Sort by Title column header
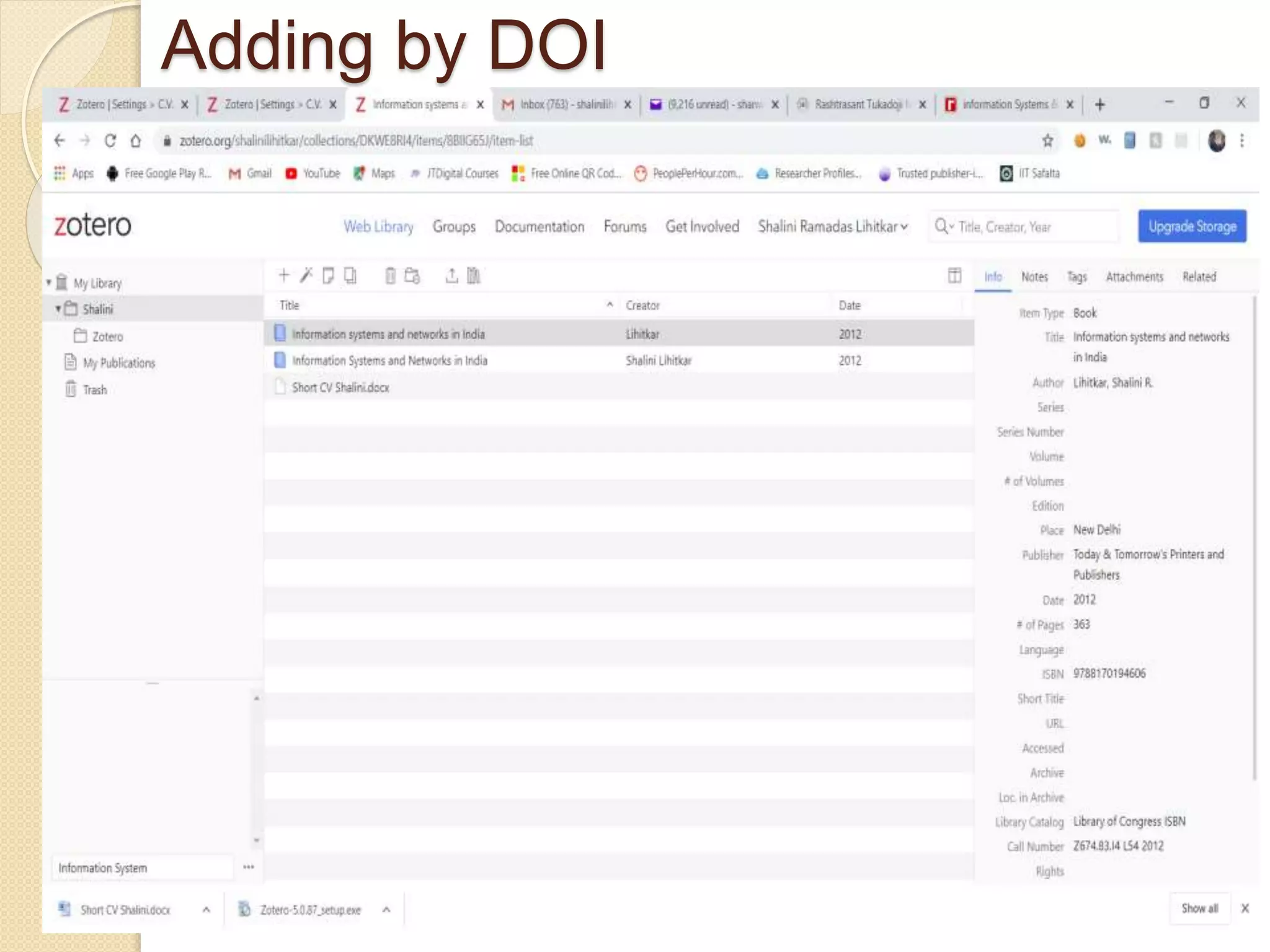The image size is (1270, 952). 289,305
